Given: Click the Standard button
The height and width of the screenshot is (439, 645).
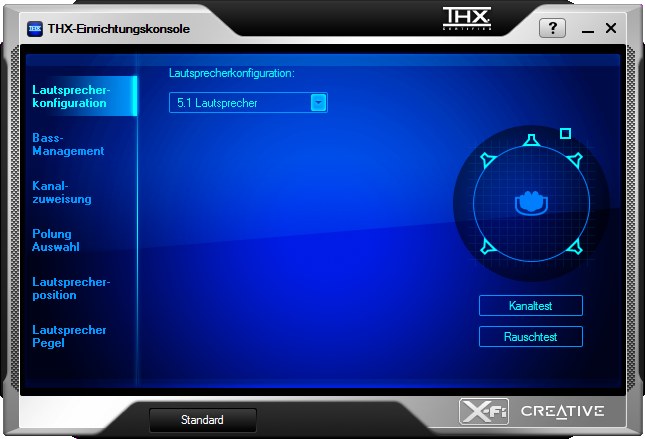Looking at the screenshot, I should coord(203,420).
